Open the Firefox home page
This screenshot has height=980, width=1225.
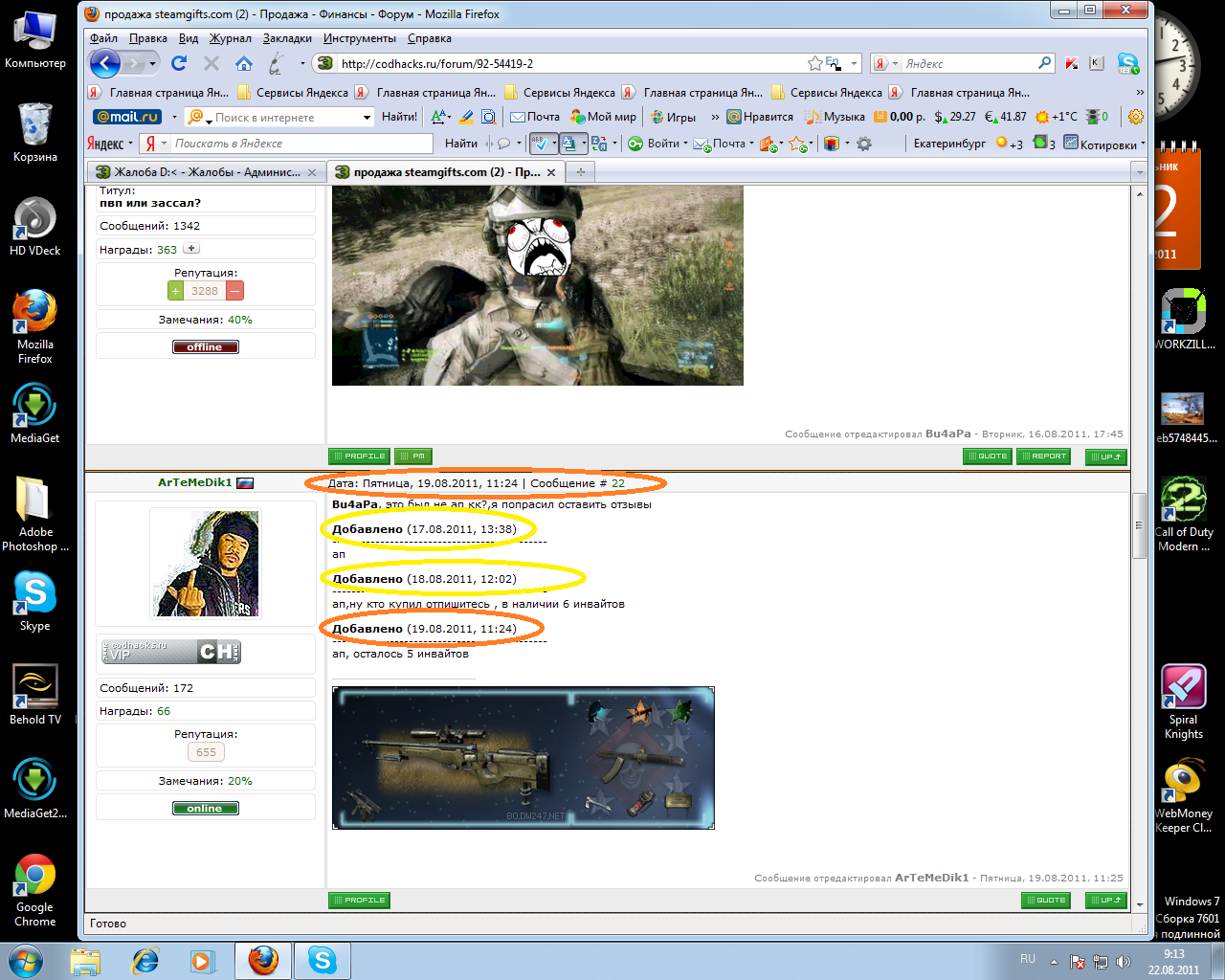pyautogui.click(x=244, y=63)
